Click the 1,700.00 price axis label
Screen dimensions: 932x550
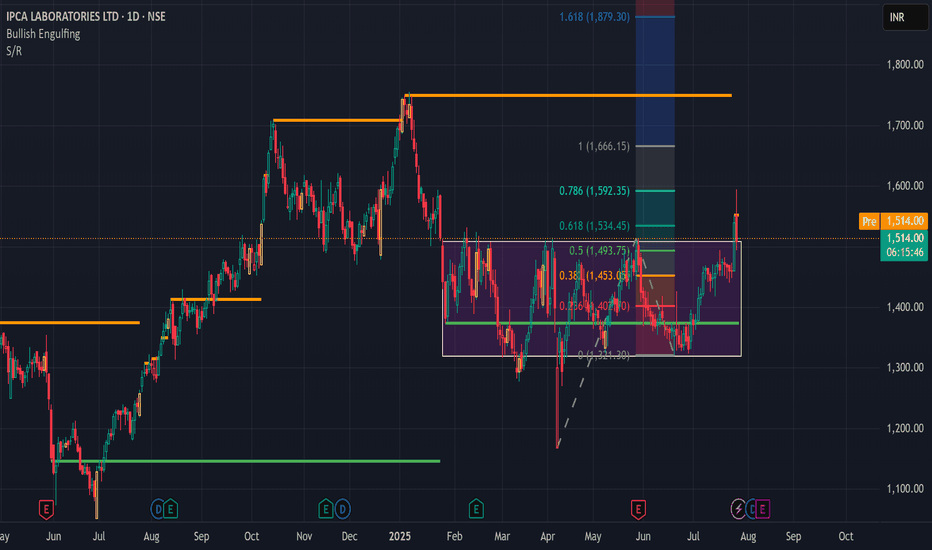click(905, 125)
